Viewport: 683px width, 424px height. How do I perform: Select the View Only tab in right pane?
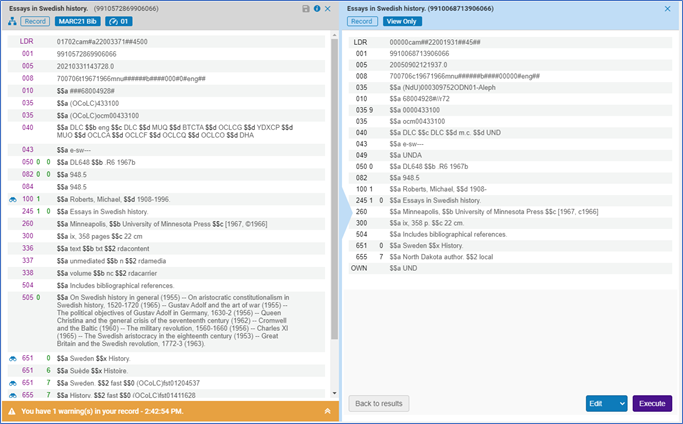coord(398,21)
